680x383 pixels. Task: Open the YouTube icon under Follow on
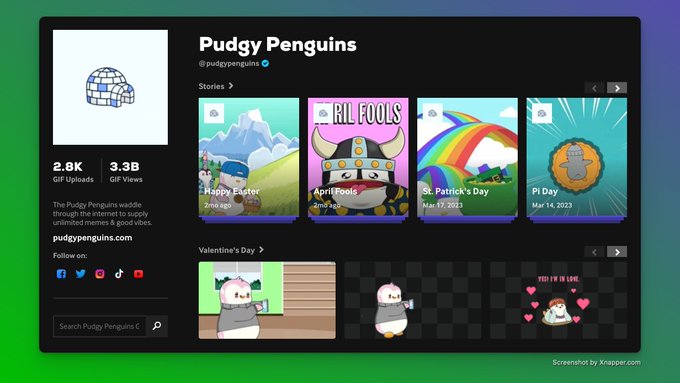point(138,274)
